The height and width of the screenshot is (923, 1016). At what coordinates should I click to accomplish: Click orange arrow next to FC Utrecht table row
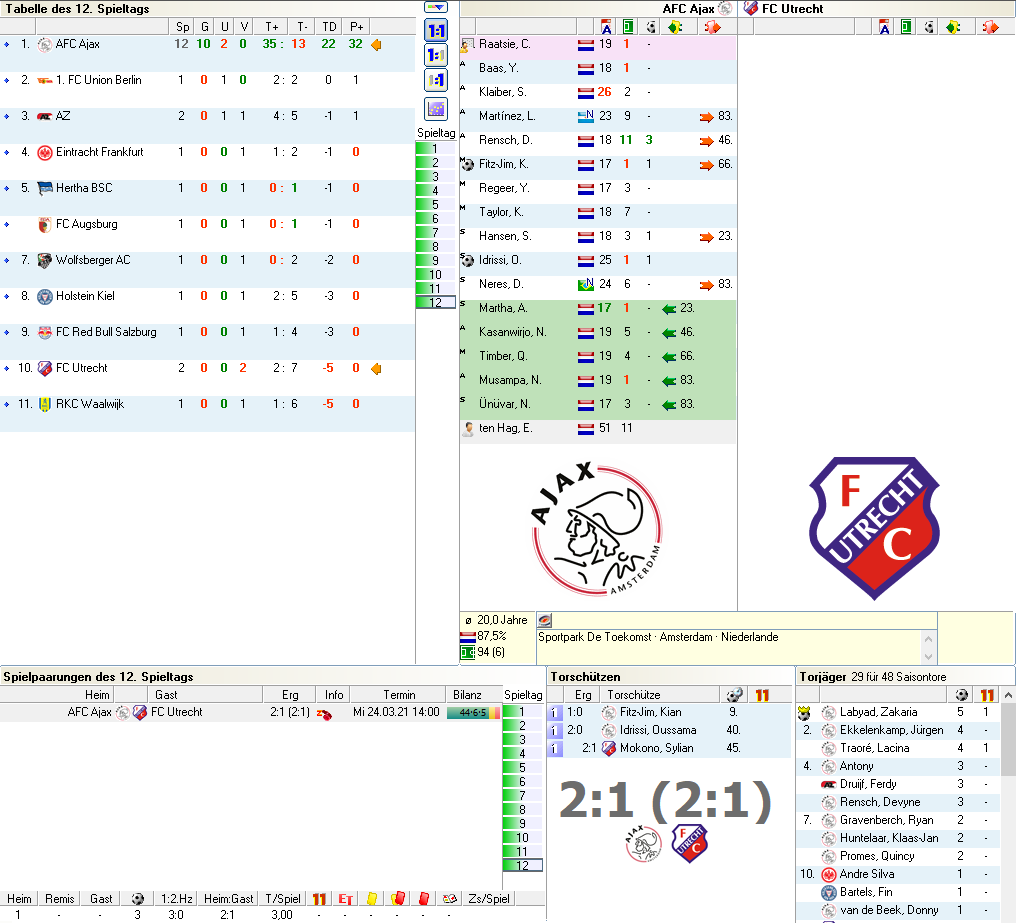pyautogui.click(x=376, y=369)
